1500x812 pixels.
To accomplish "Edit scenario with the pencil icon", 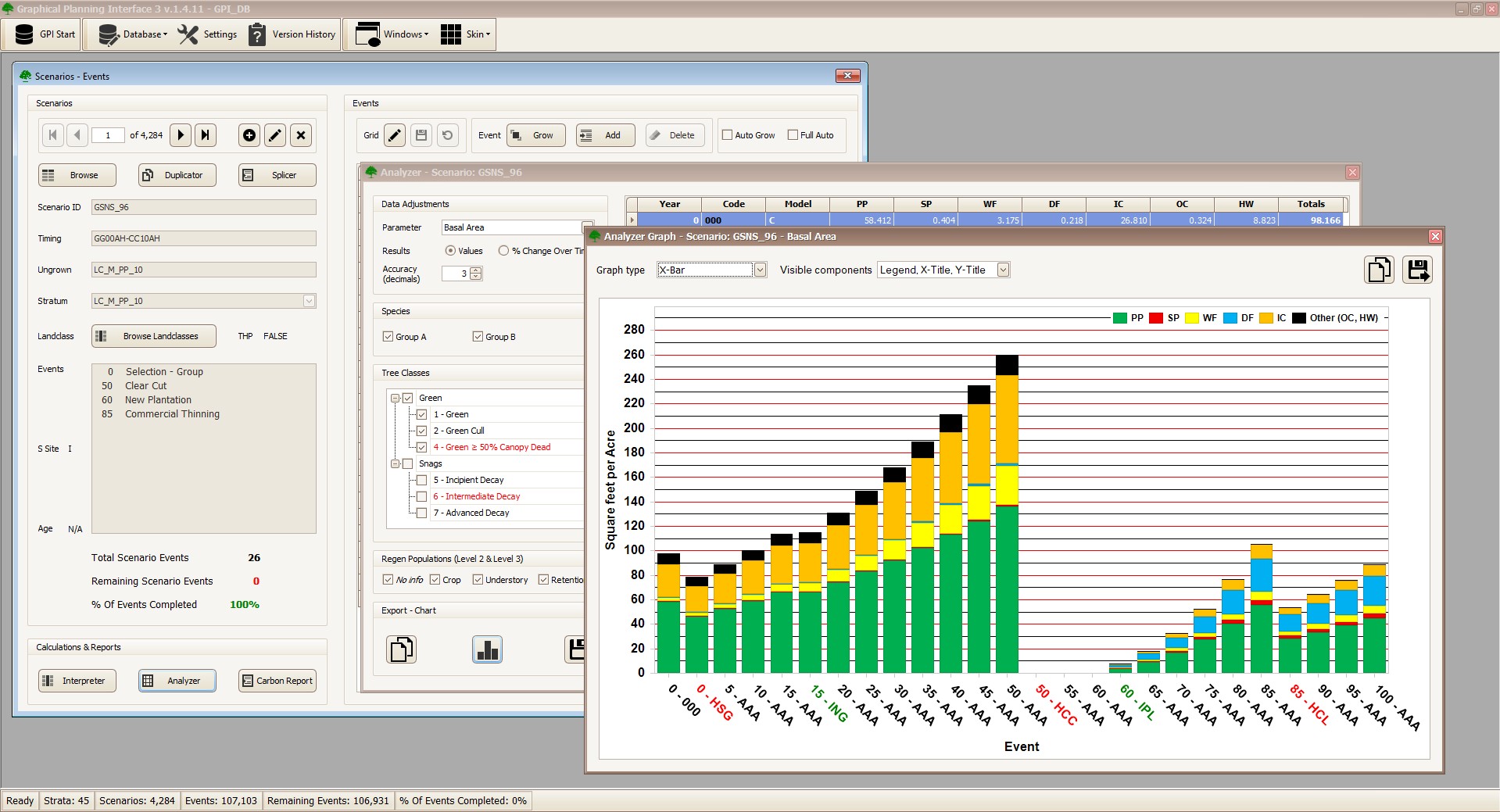I will pos(275,135).
